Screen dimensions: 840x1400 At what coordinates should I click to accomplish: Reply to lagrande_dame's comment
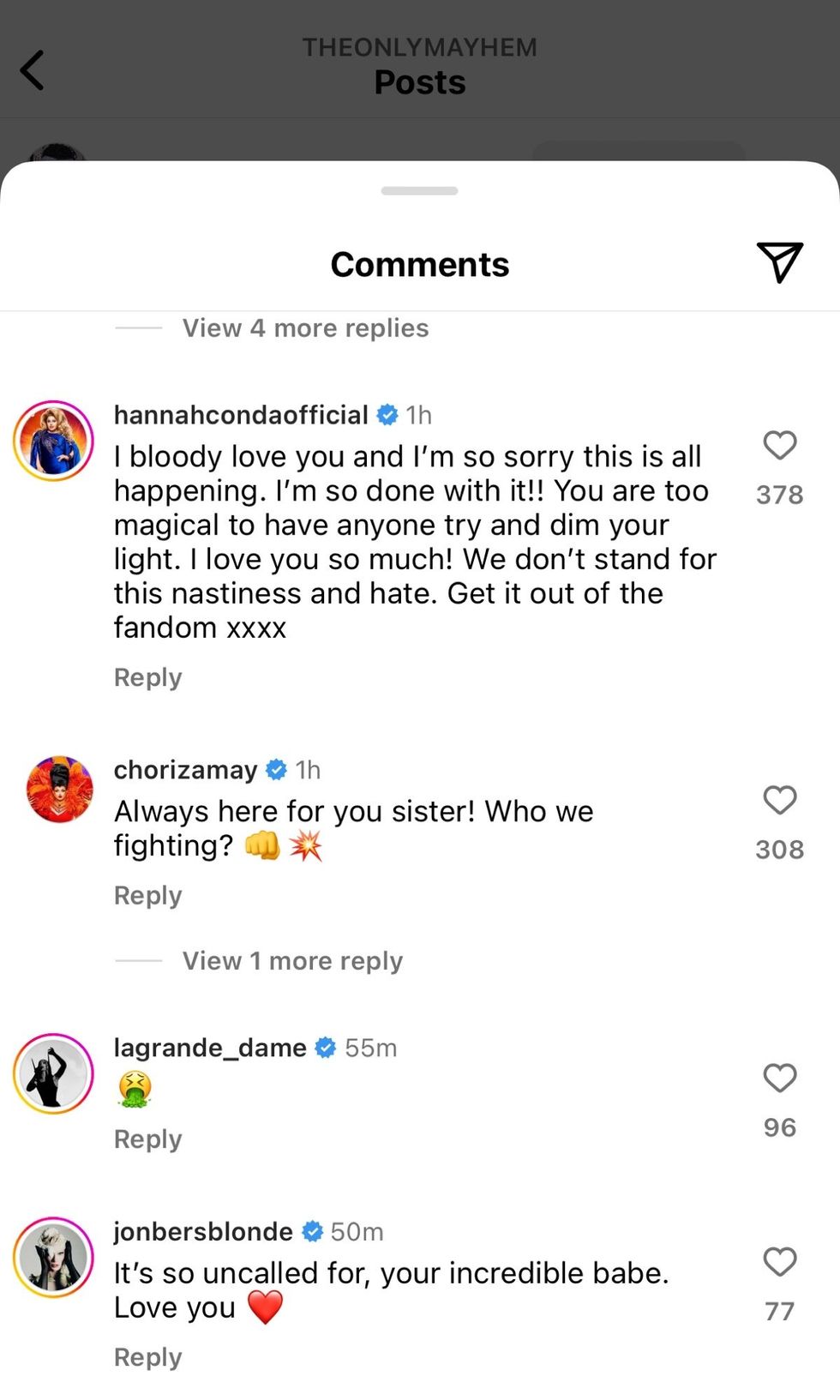[x=147, y=1139]
